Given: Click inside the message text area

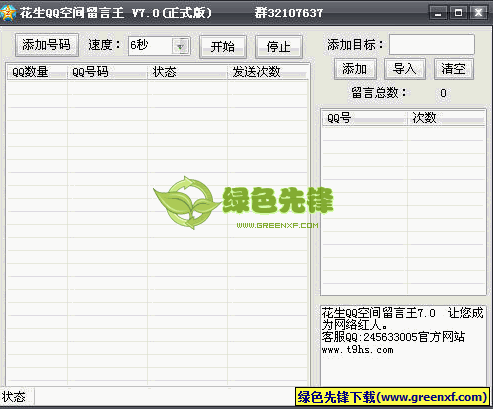Looking at the screenshot, I should click(403, 346).
